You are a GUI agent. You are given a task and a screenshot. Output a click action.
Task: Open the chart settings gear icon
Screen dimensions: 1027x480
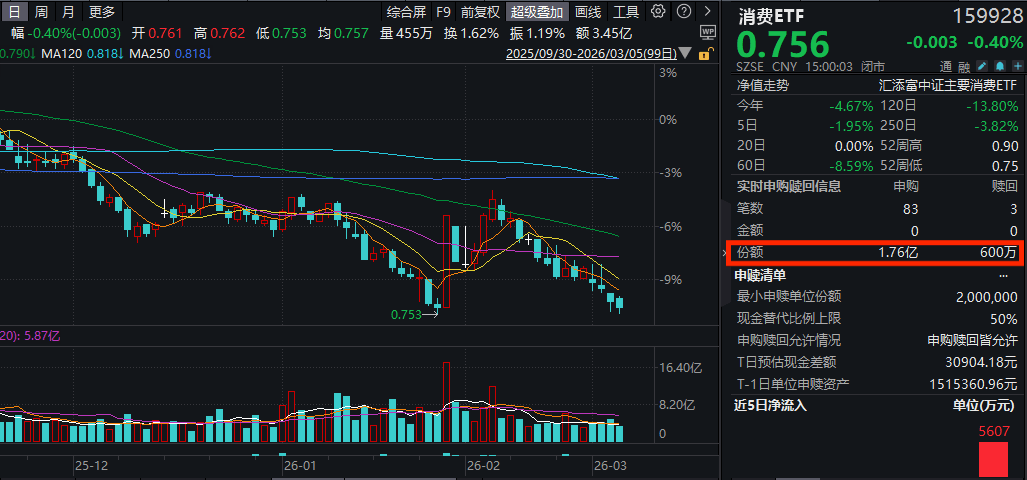coord(657,12)
